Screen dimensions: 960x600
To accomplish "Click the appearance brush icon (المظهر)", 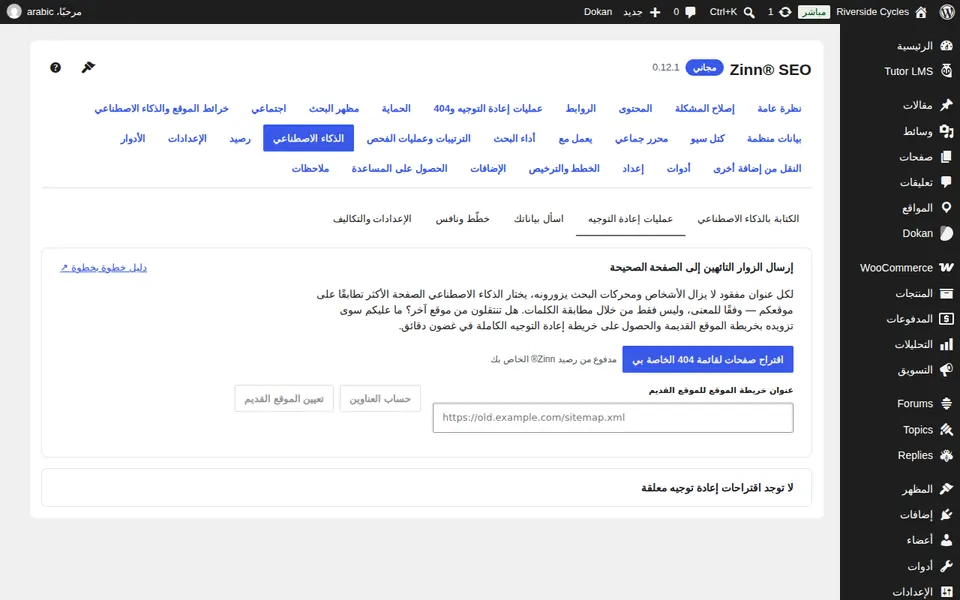I will pos(946,489).
